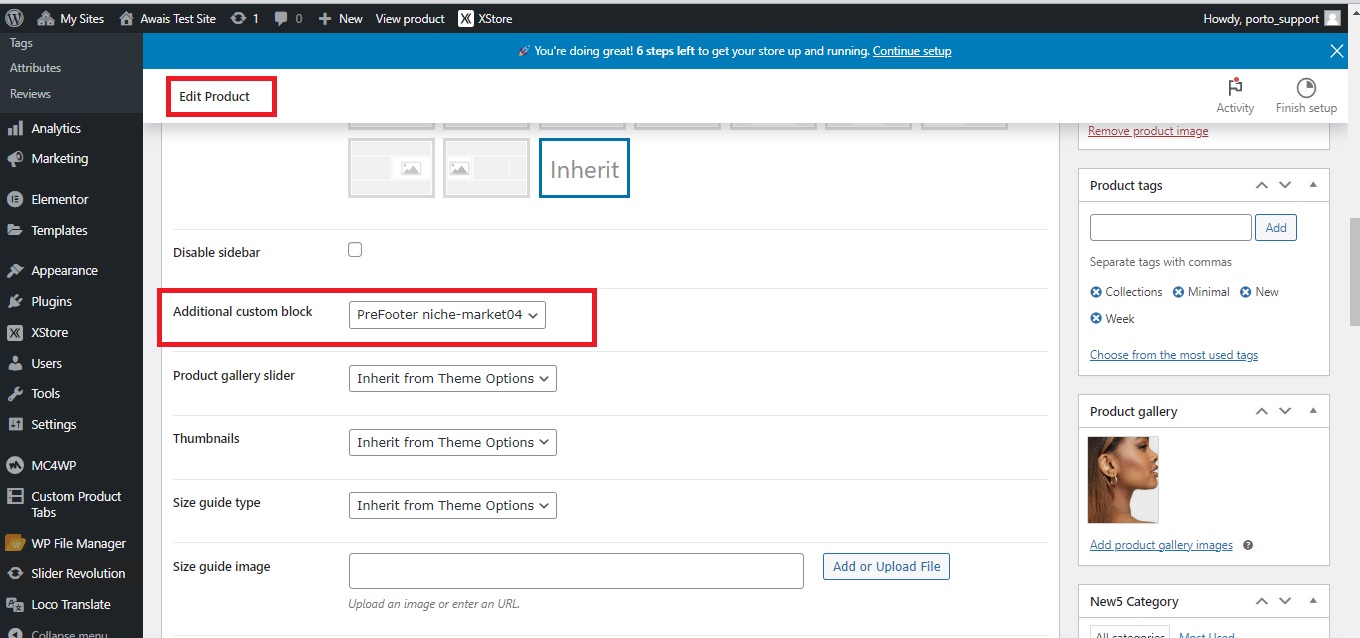Open My Sites menu
The image size is (1360, 638).
71,18
